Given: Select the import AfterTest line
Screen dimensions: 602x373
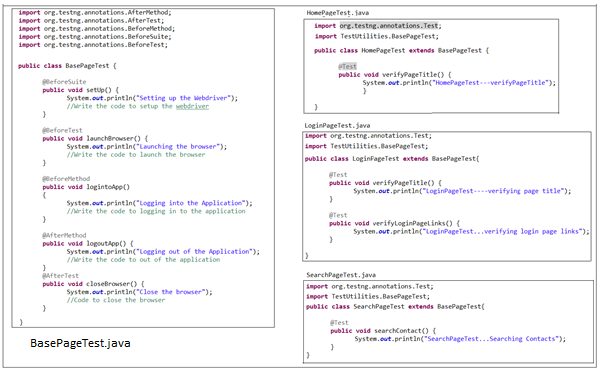Looking at the screenshot, I should (x=91, y=20).
